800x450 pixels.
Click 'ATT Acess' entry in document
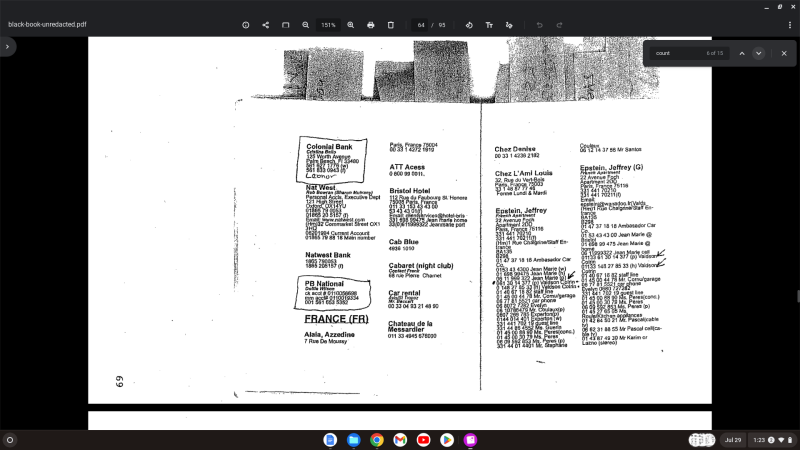pos(407,167)
